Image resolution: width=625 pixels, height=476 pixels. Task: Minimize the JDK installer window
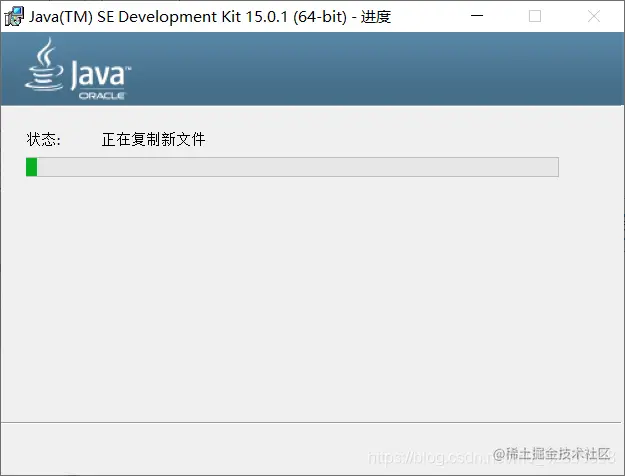[477, 16]
